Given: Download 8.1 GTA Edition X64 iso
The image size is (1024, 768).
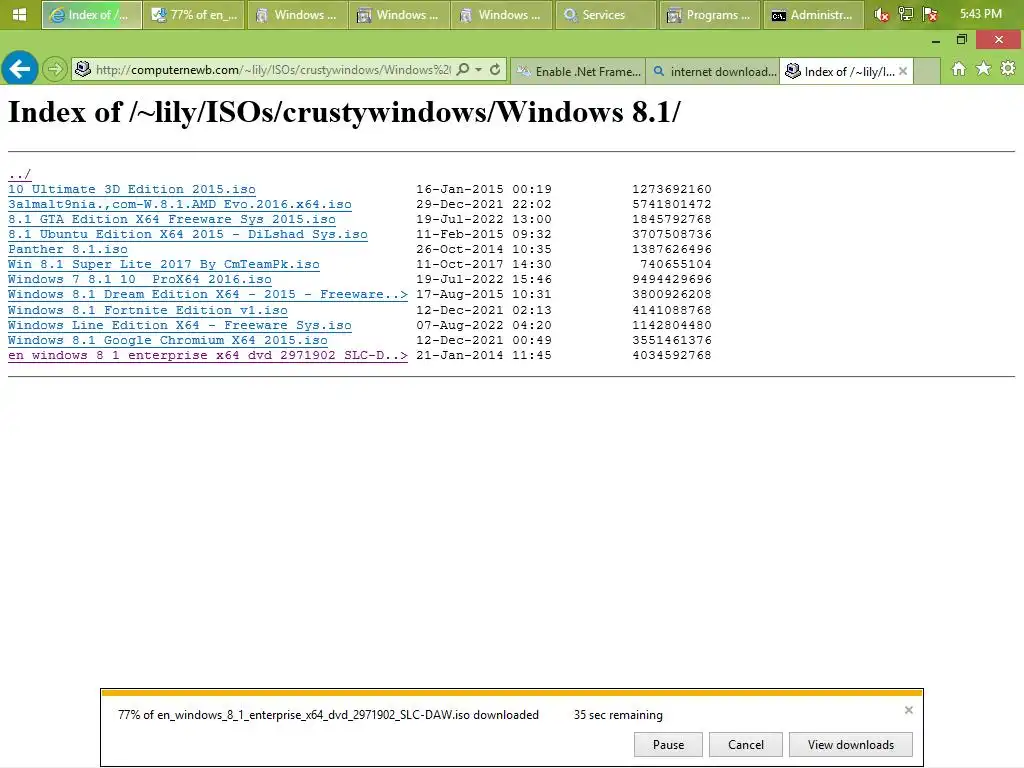Looking at the screenshot, I should (x=172, y=219).
